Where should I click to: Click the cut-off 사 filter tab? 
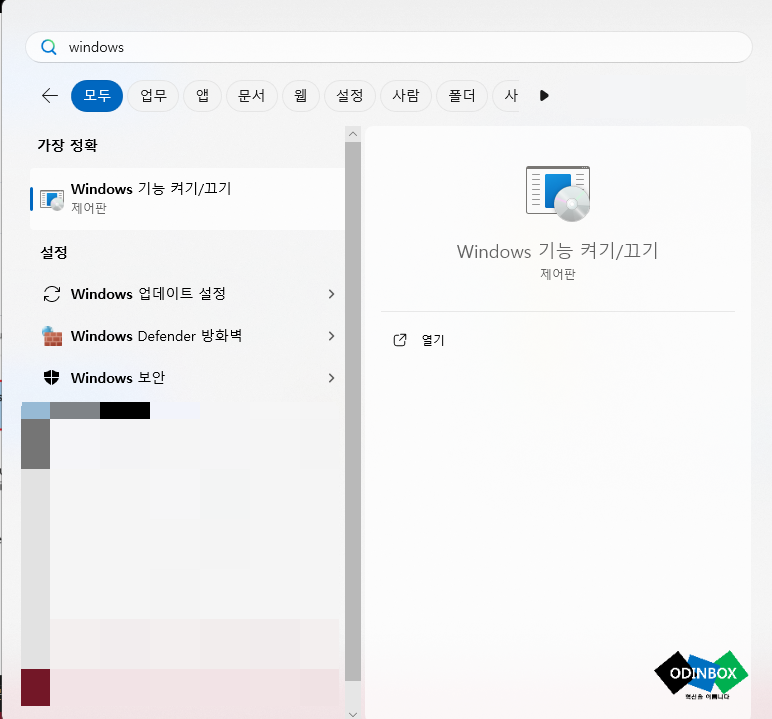507,96
